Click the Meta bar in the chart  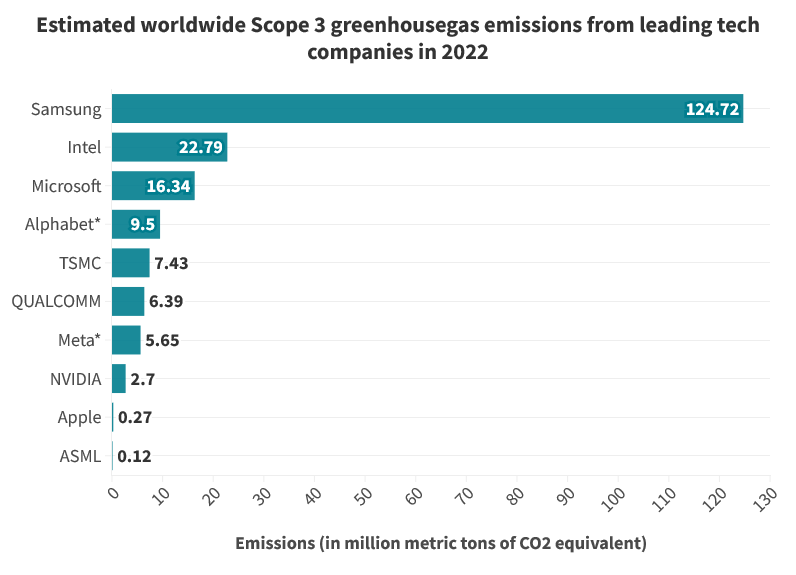point(126,340)
